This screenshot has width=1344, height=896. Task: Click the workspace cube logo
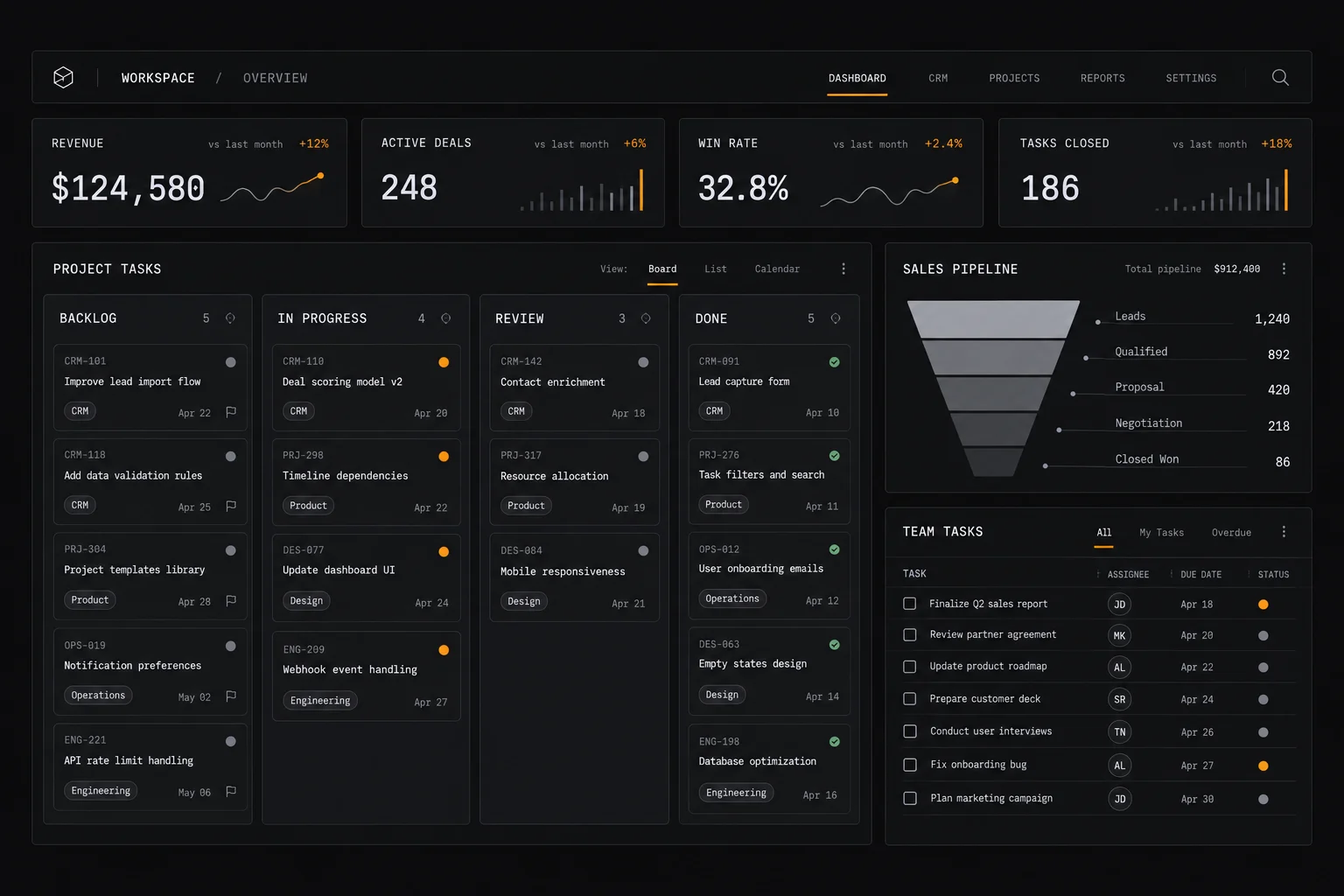63,78
